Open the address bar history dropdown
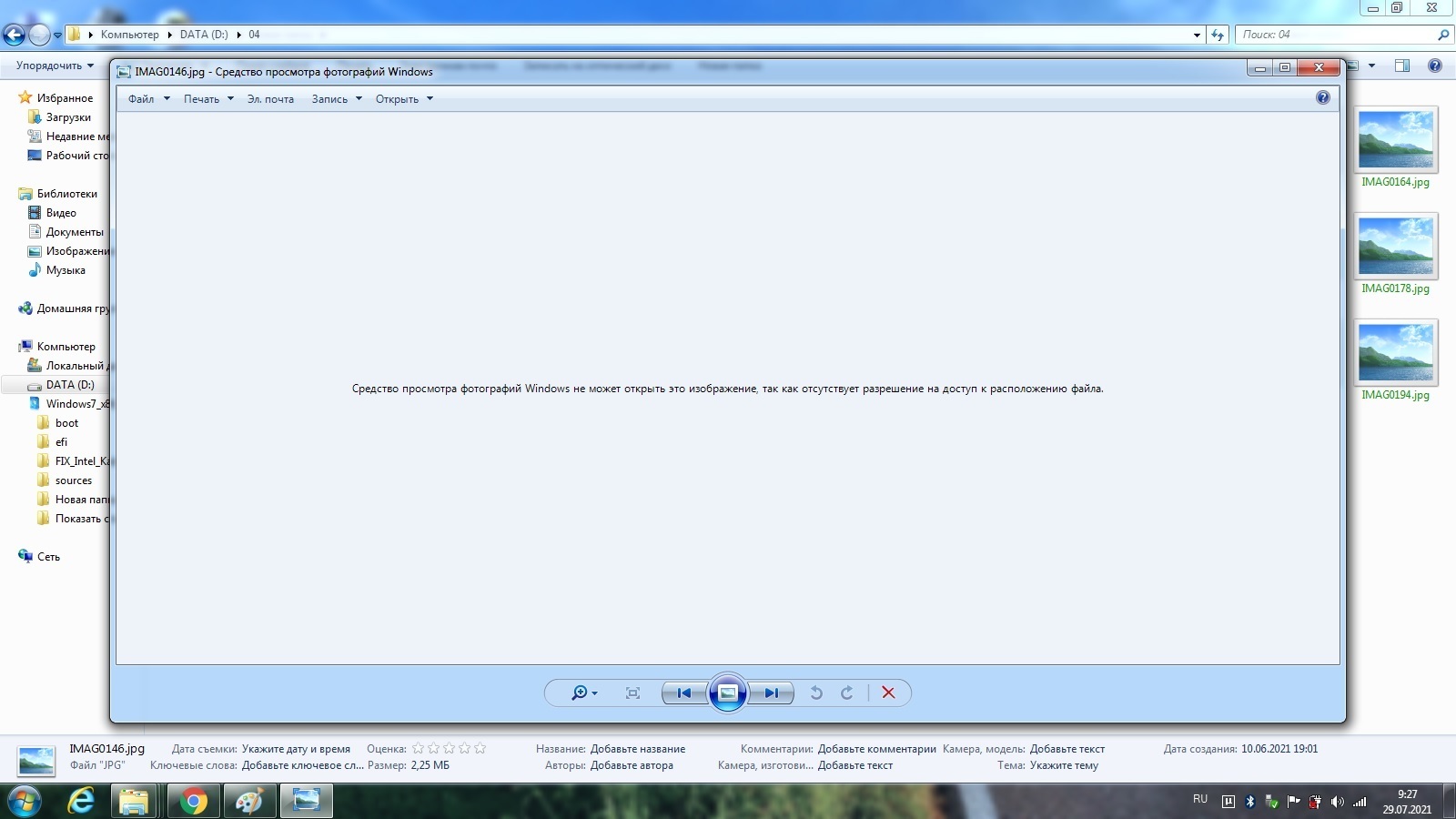Screen dimensions: 1456x819 click(1197, 35)
